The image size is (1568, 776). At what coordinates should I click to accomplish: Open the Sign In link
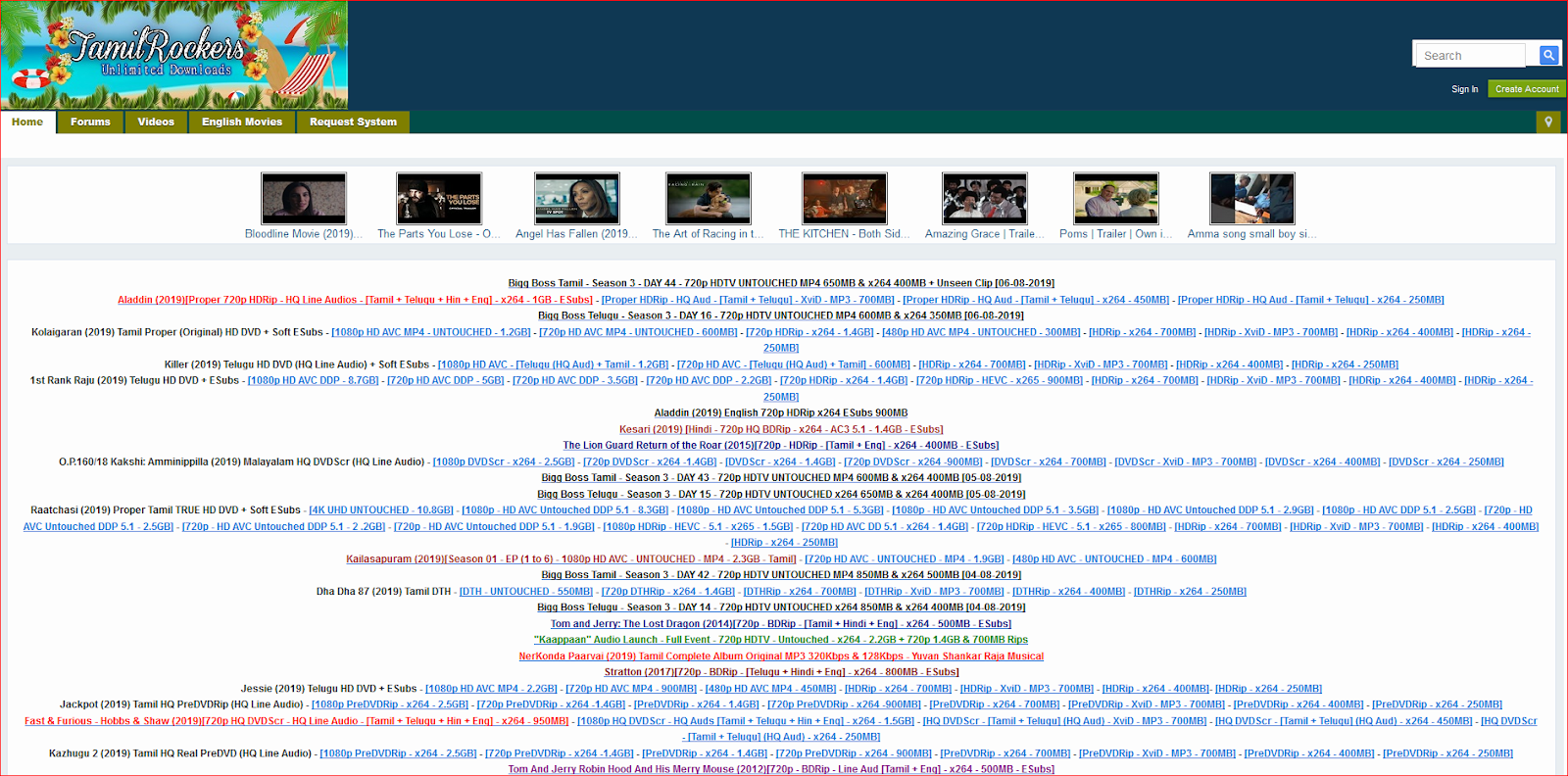(x=1465, y=89)
